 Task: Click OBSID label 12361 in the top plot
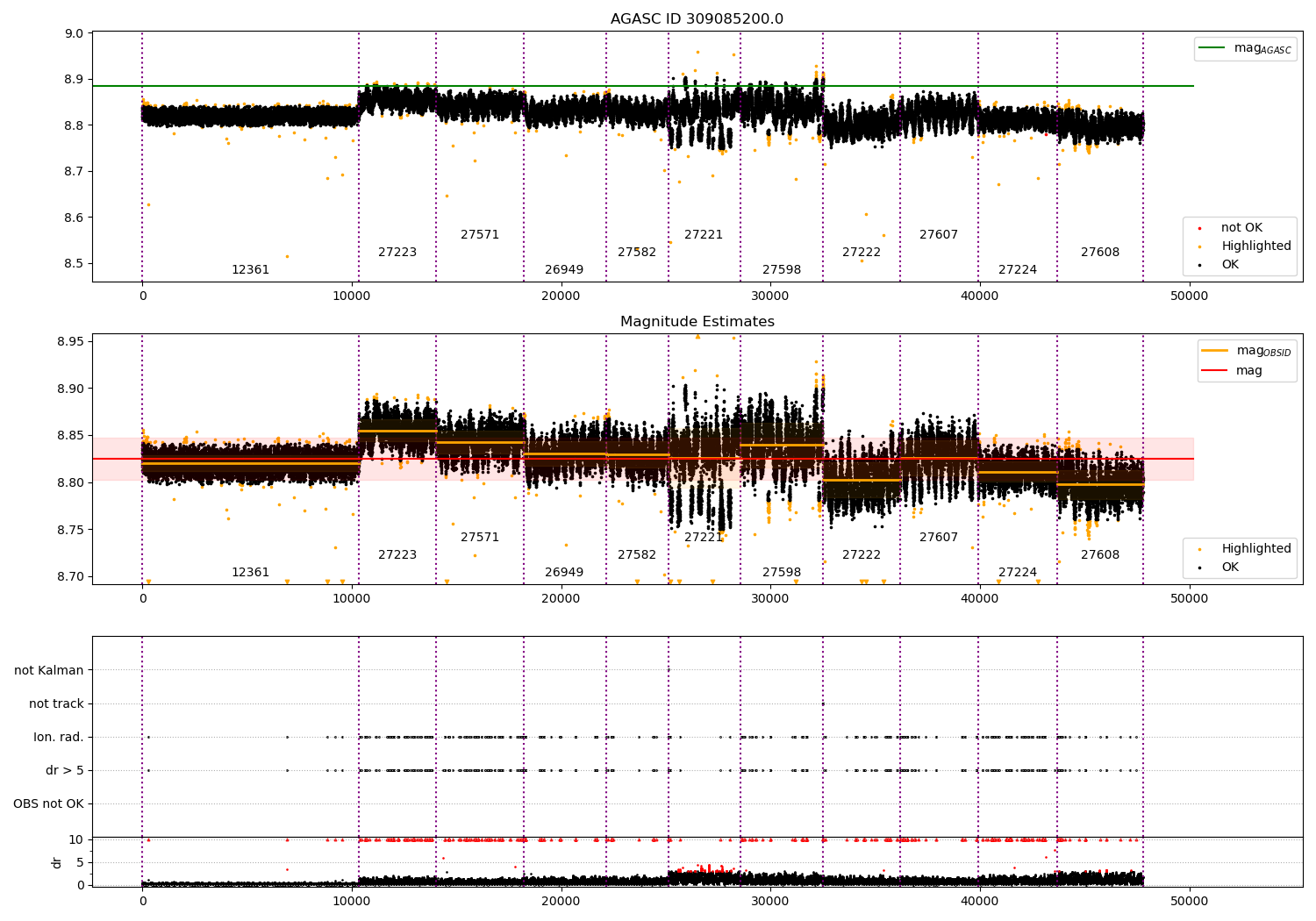point(250,270)
